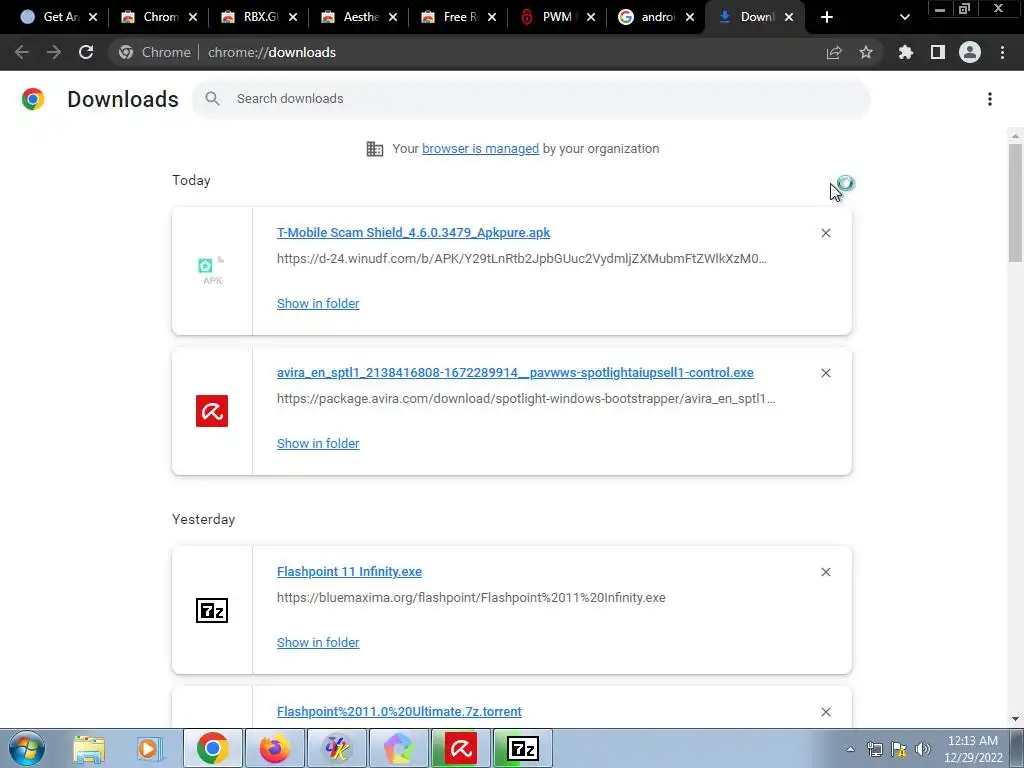The image size is (1024, 768).
Task: Show Flashpoint 11 Infinity.exe in folder
Action: click(318, 643)
